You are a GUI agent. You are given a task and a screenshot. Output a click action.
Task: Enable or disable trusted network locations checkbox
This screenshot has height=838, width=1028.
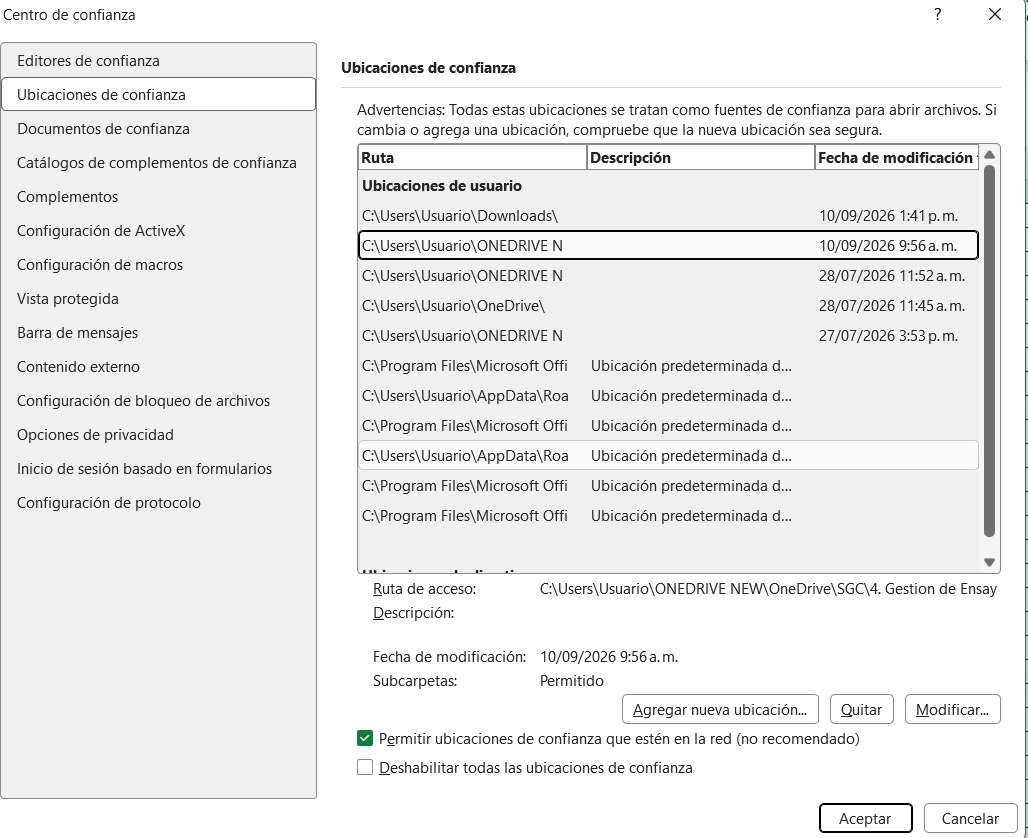coord(365,738)
